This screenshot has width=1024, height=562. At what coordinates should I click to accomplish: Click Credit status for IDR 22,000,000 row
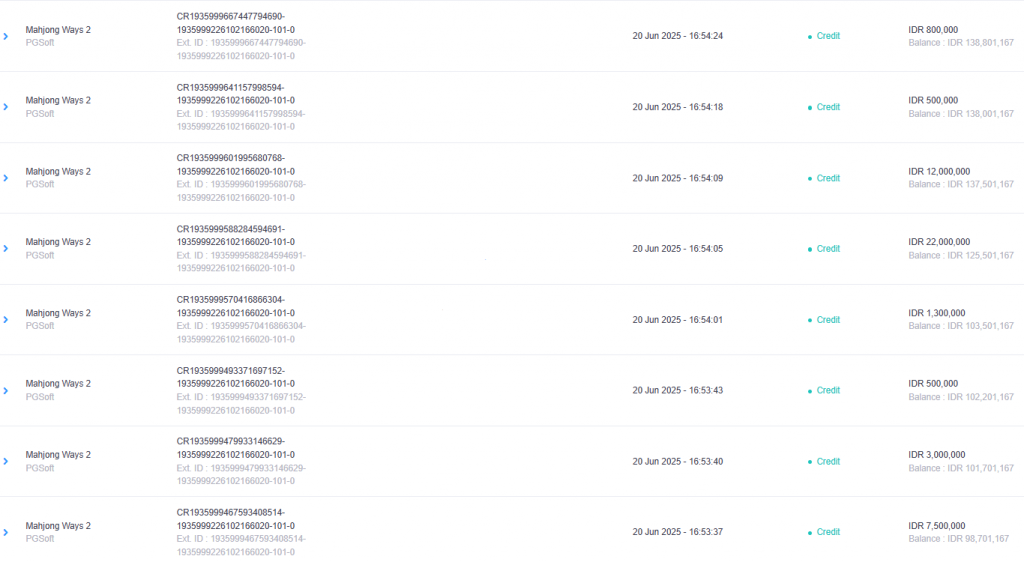click(827, 249)
